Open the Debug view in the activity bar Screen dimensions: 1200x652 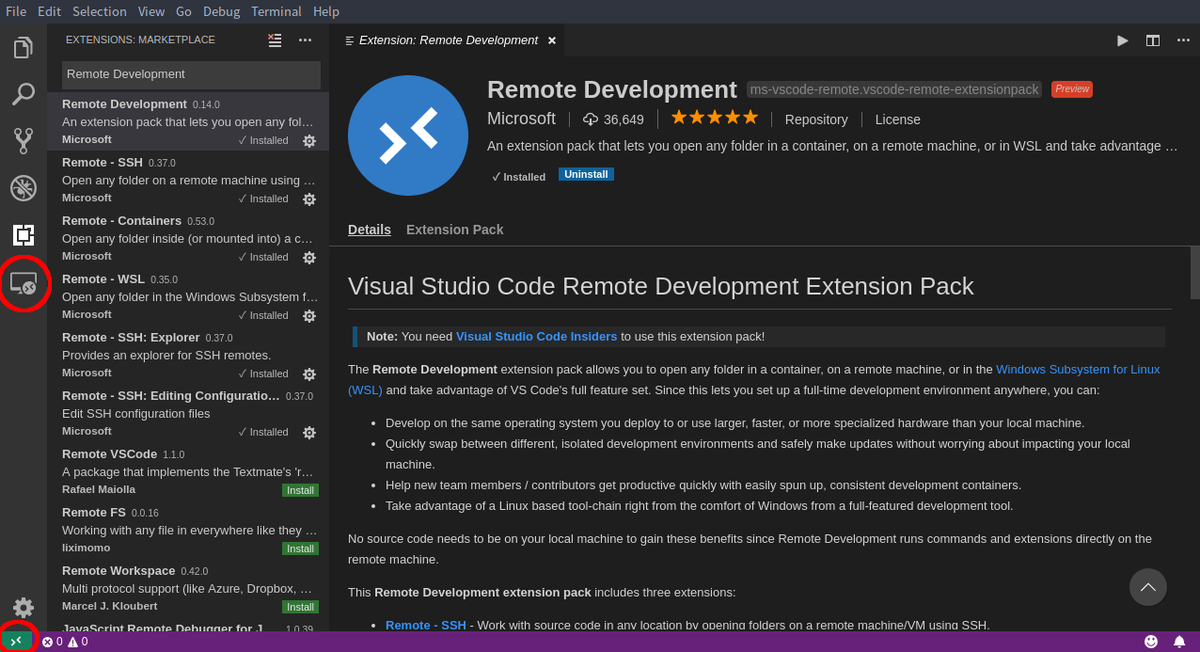[23, 188]
